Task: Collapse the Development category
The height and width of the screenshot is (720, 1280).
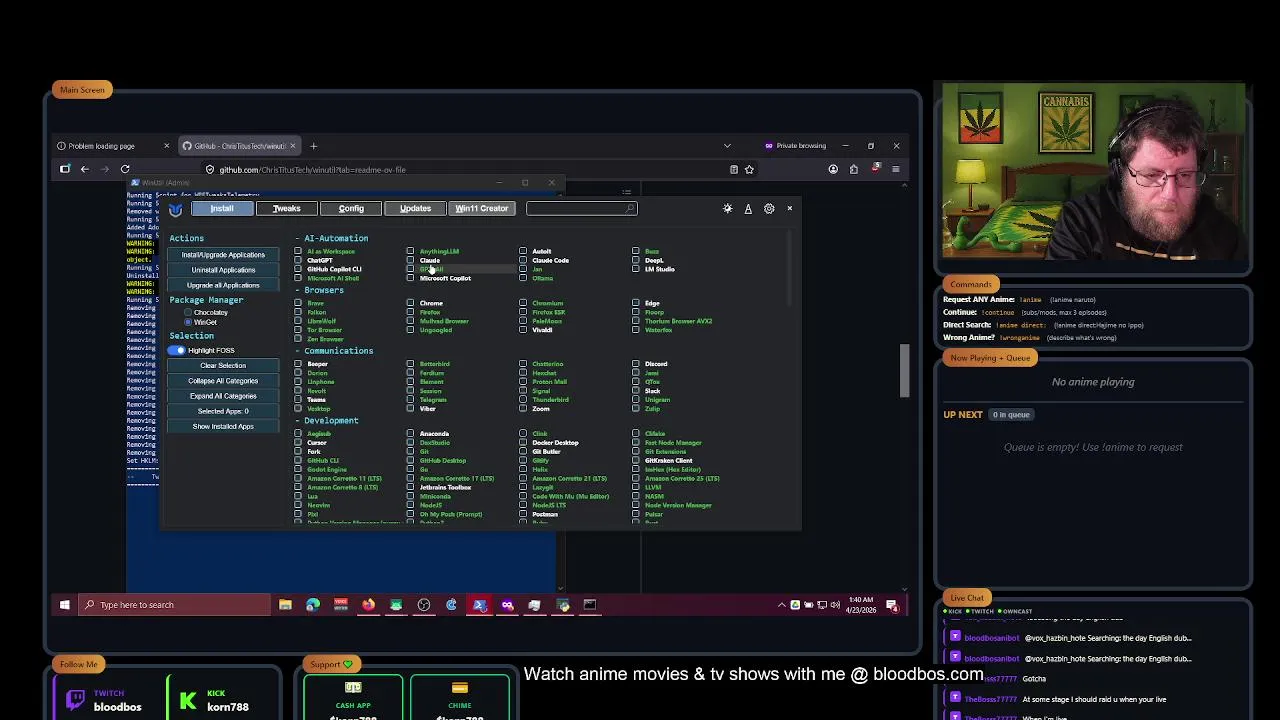Action: pos(326,421)
